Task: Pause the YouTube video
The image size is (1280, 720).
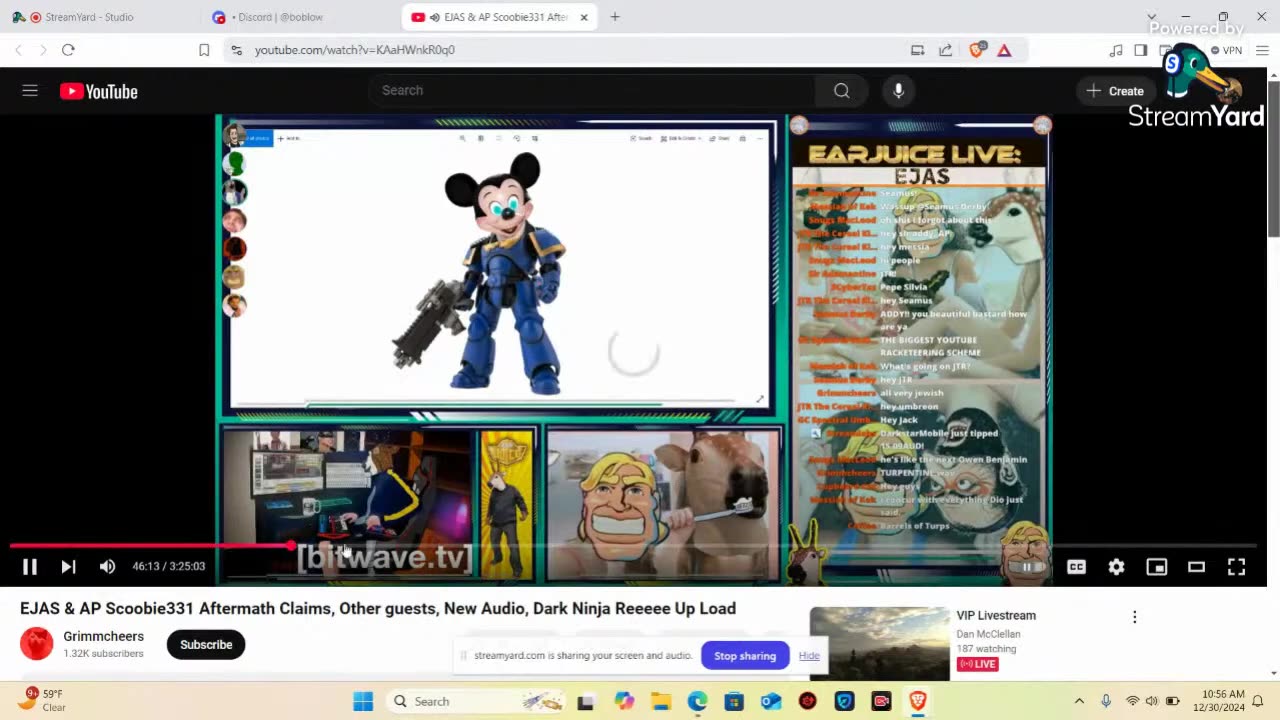Action: (30, 567)
